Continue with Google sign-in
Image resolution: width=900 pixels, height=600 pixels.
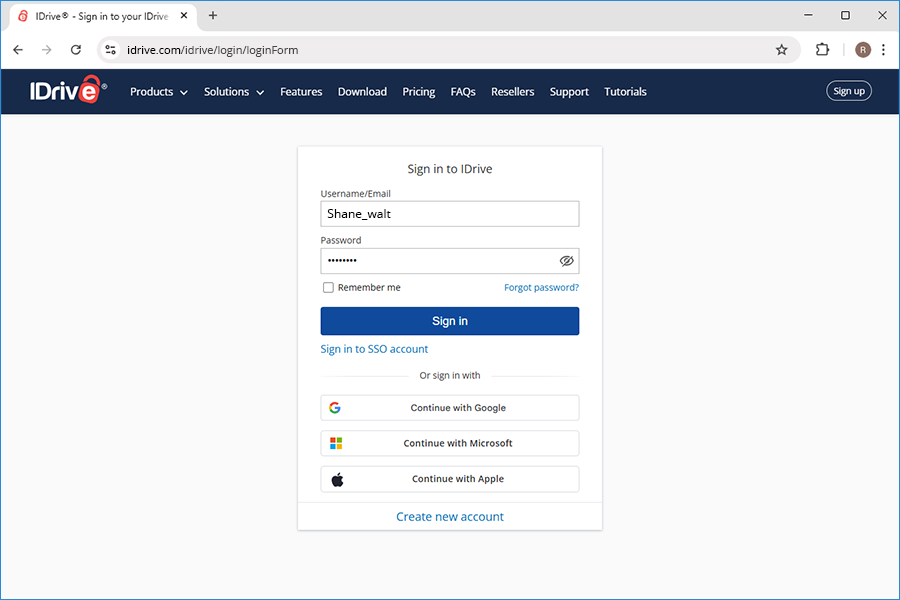click(449, 408)
